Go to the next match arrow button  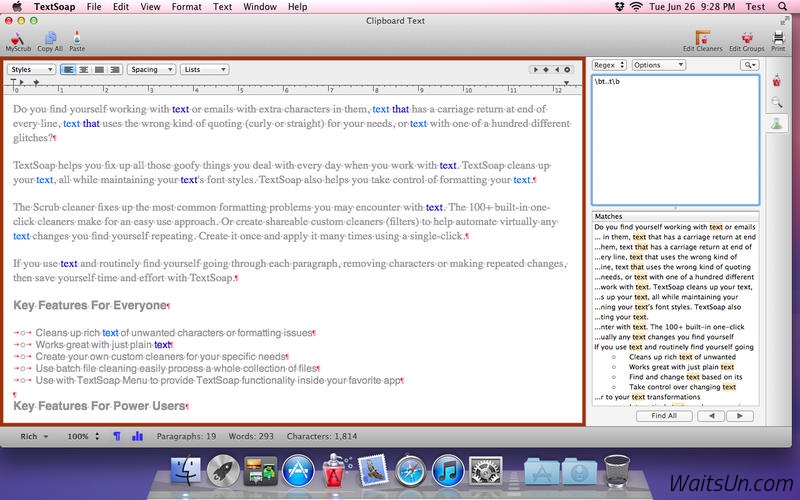(x=739, y=416)
